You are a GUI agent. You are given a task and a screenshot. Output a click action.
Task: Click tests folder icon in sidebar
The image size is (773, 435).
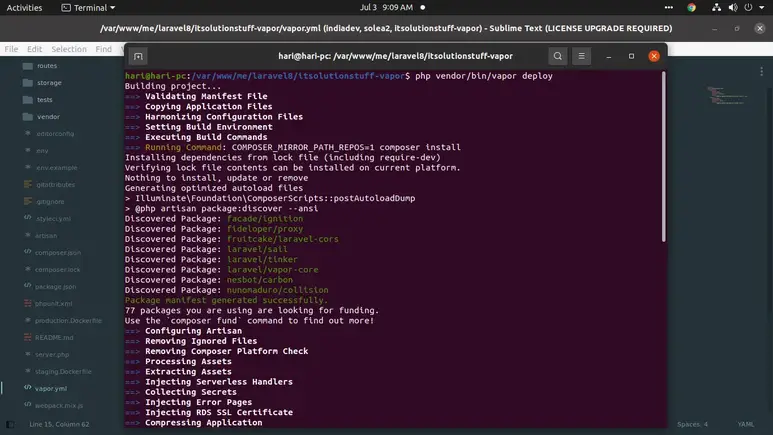[x=28, y=100]
